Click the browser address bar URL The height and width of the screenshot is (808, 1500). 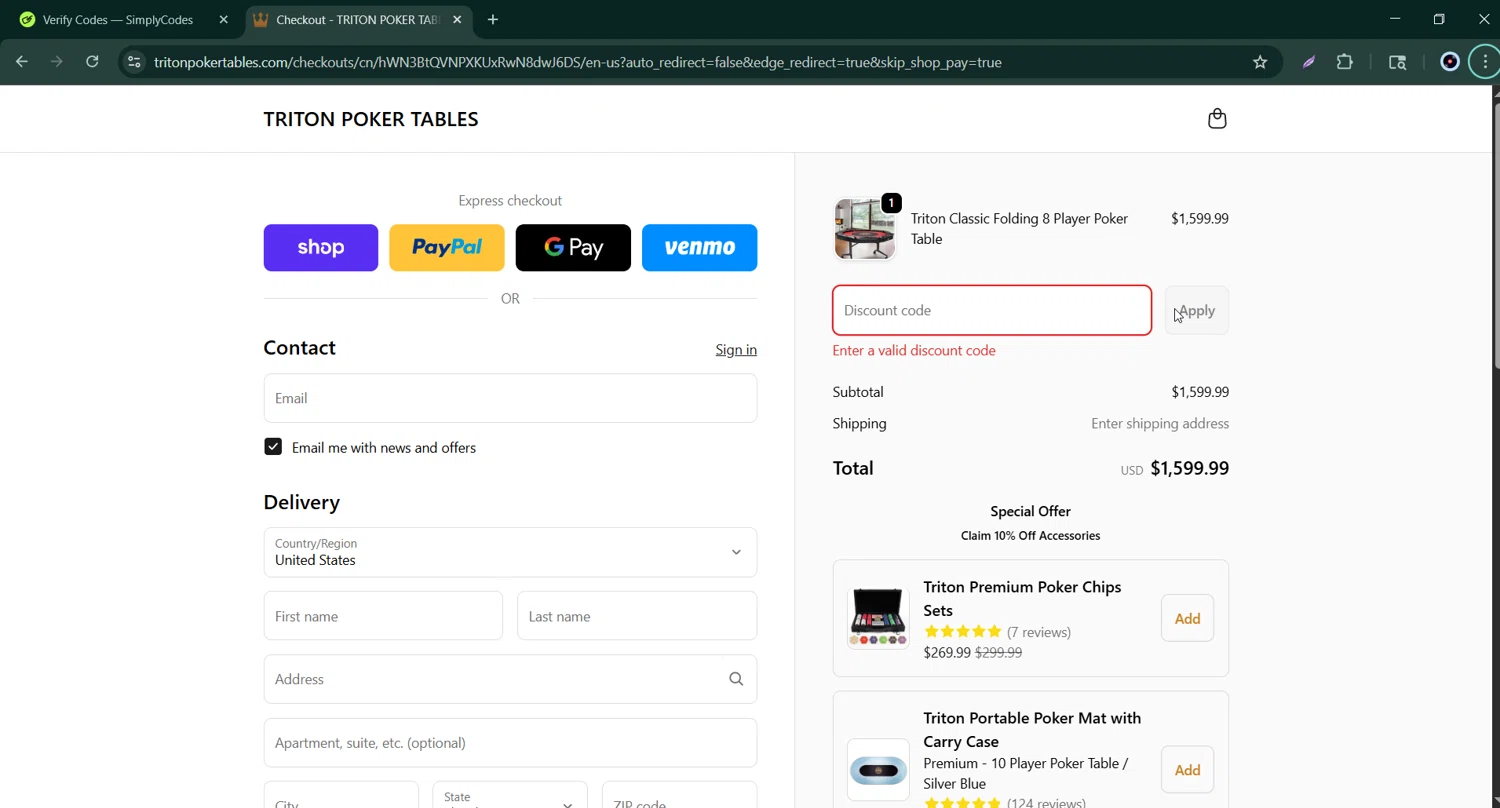coord(578,62)
